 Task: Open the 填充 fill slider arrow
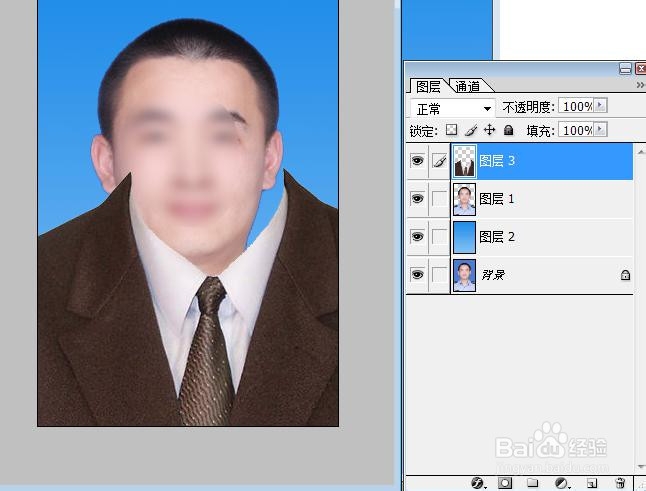(600, 130)
